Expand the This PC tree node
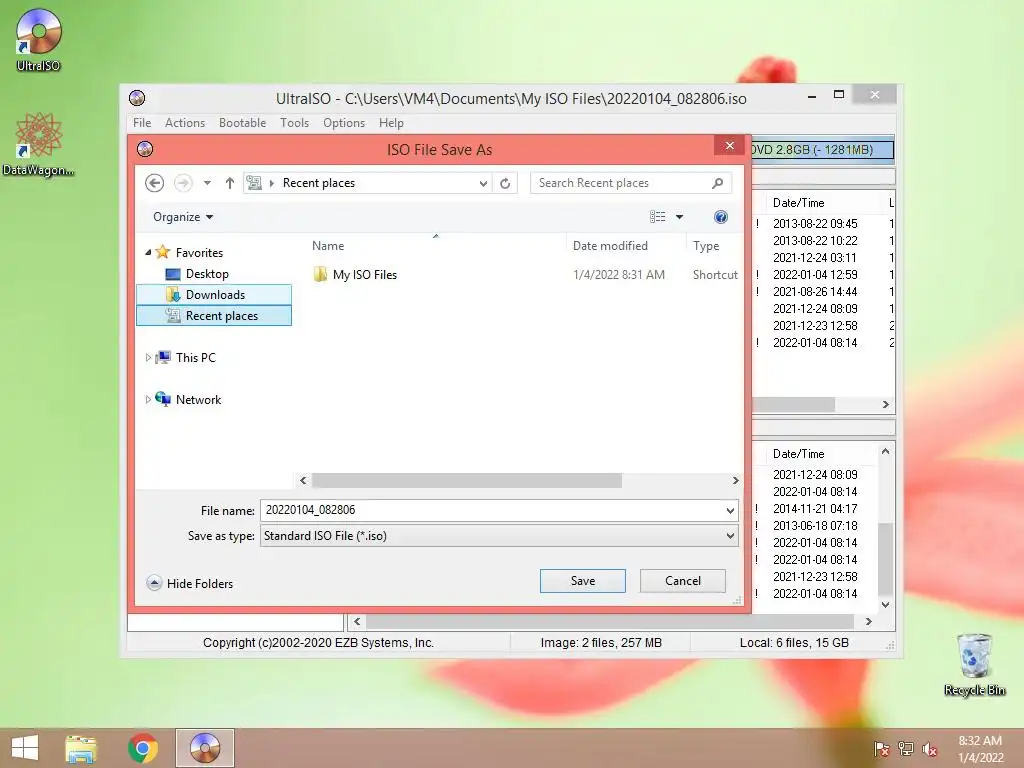Screen dimensions: 1024x768 [x=148, y=357]
